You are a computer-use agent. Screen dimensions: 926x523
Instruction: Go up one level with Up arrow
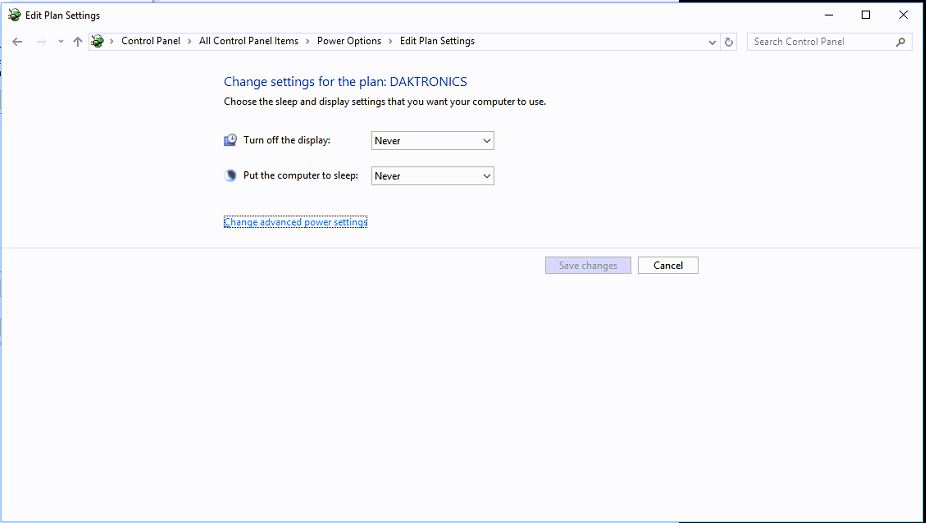coord(78,42)
